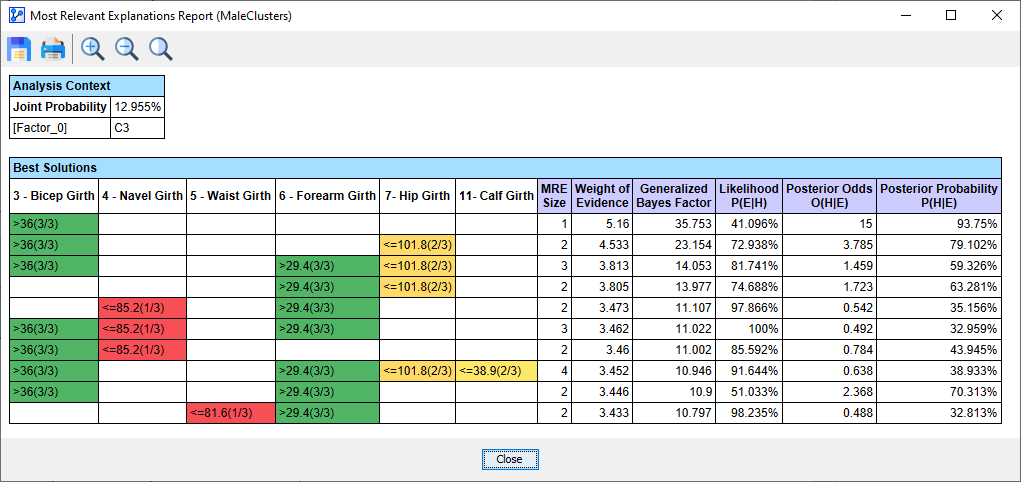Click the MRE Size column header
The height and width of the screenshot is (482, 1021).
coord(553,195)
